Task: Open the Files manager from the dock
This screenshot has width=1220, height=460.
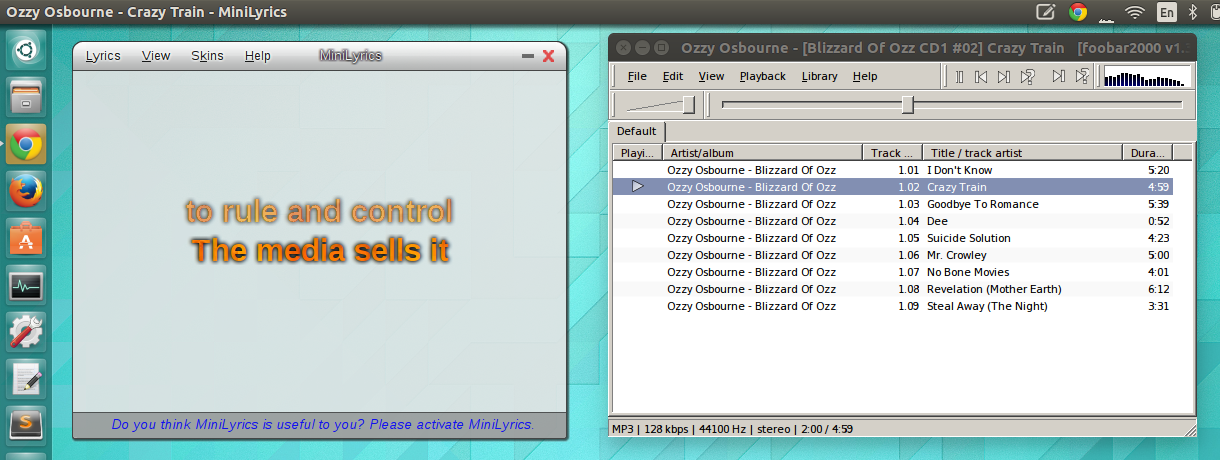Action: tap(26, 97)
